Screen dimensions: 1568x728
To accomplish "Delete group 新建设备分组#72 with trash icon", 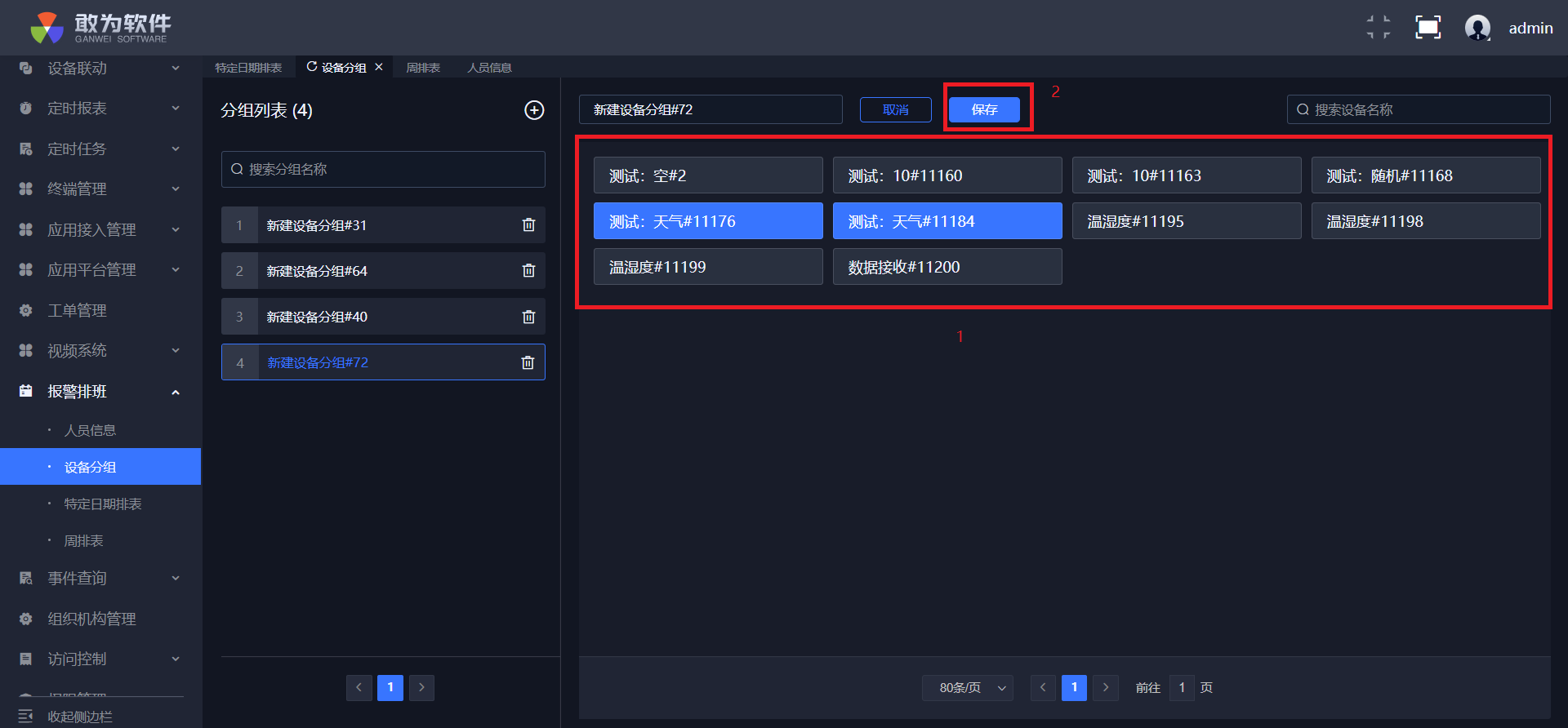I will (528, 362).
